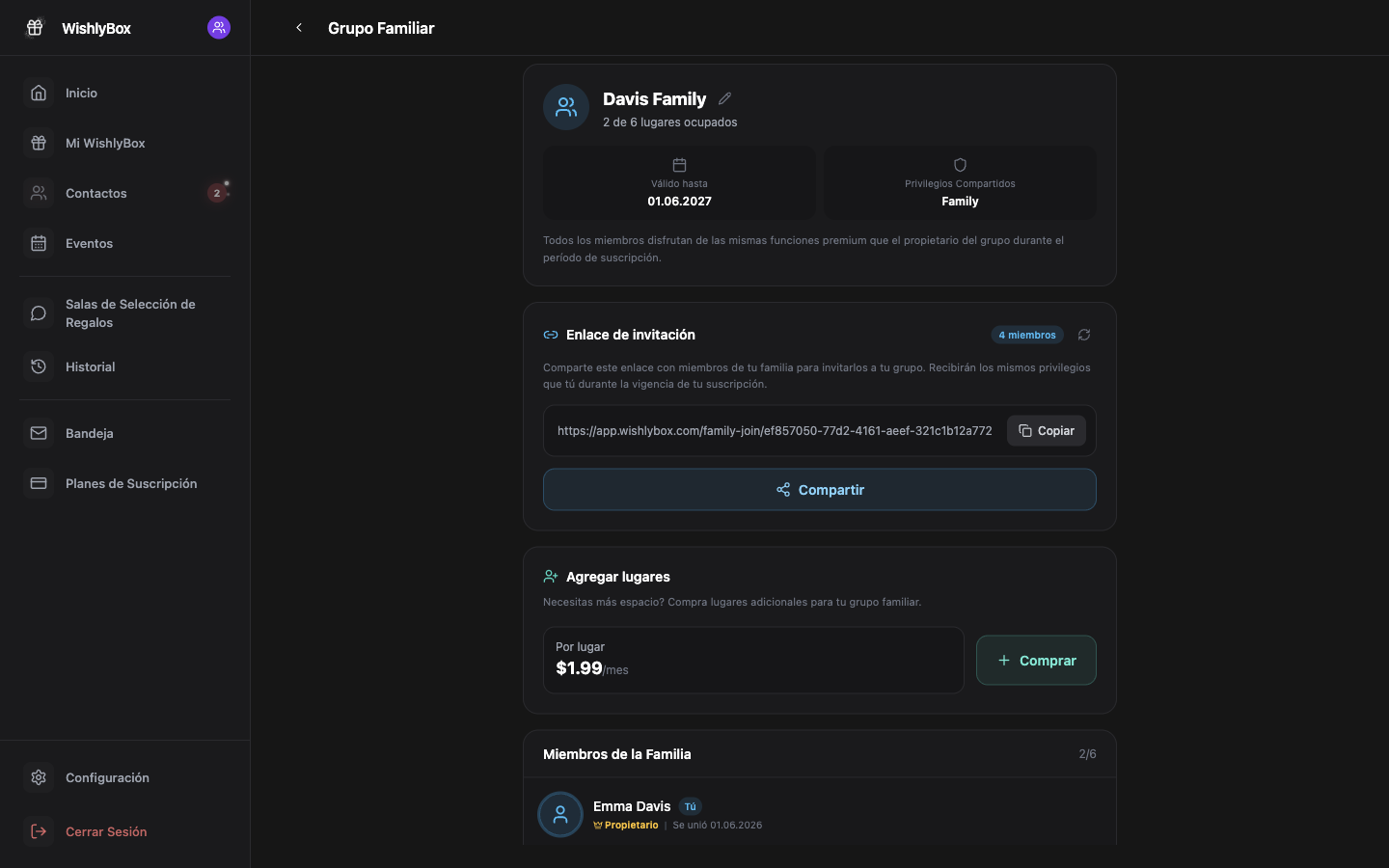Screen dimensions: 1389x868
Task: Click the Planes de Suscripción card icon
Action: click(x=39, y=483)
